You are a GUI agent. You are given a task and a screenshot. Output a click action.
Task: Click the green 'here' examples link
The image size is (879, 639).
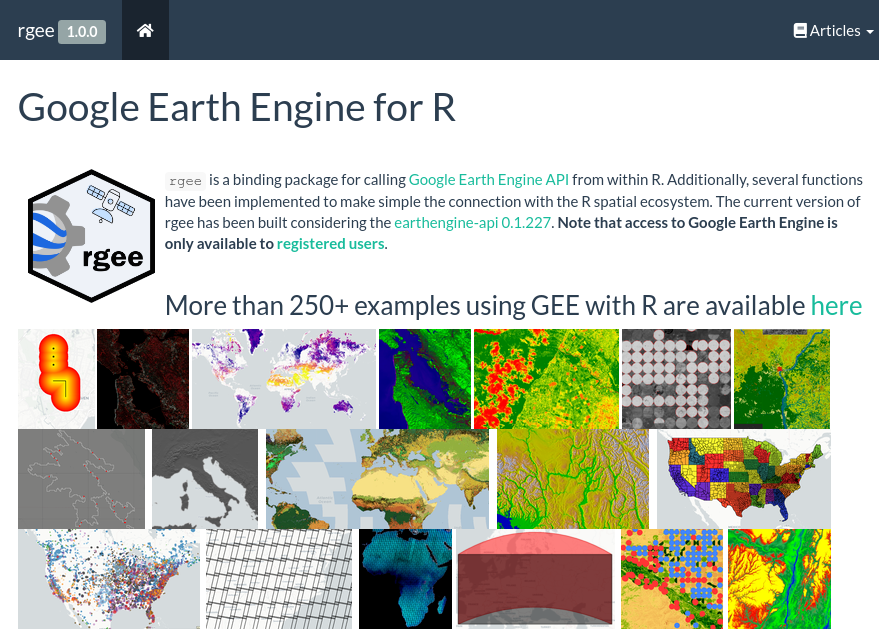tap(836, 305)
